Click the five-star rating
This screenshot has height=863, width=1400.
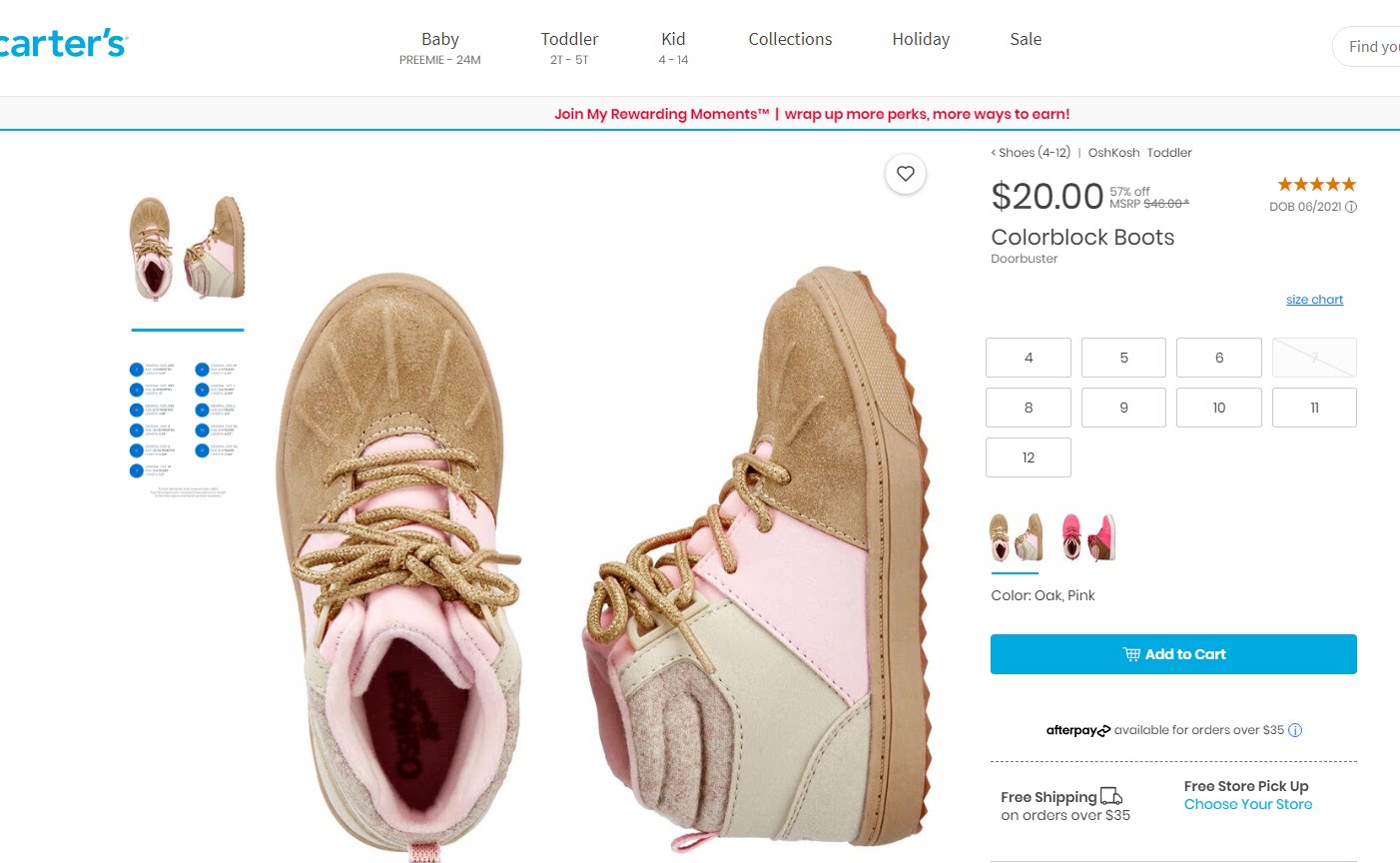1316,184
